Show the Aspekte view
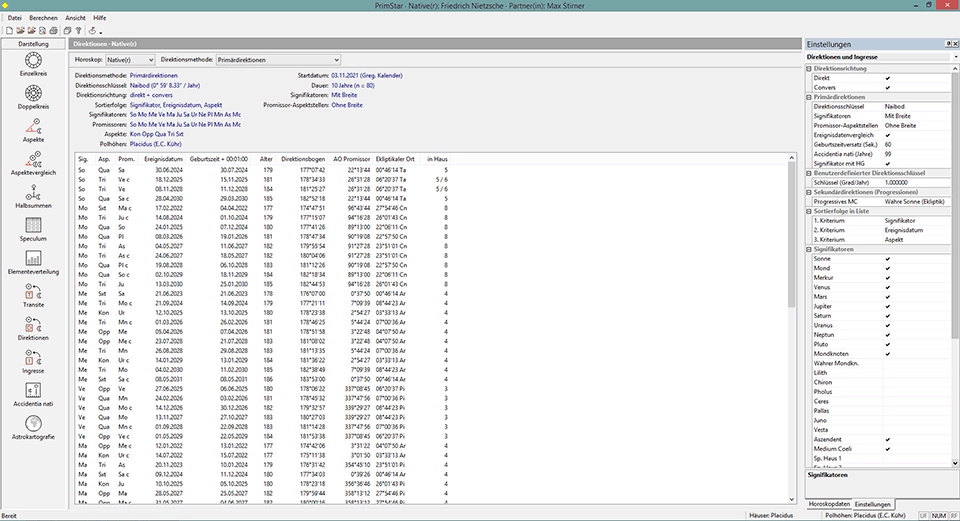The width and height of the screenshot is (960, 521). pyautogui.click(x=33, y=130)
